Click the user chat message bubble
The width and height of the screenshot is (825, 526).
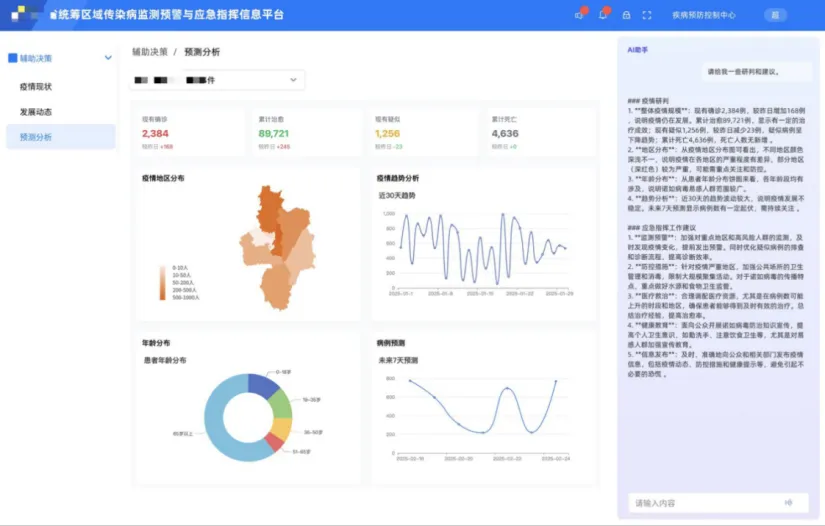(x=757, y=72)
